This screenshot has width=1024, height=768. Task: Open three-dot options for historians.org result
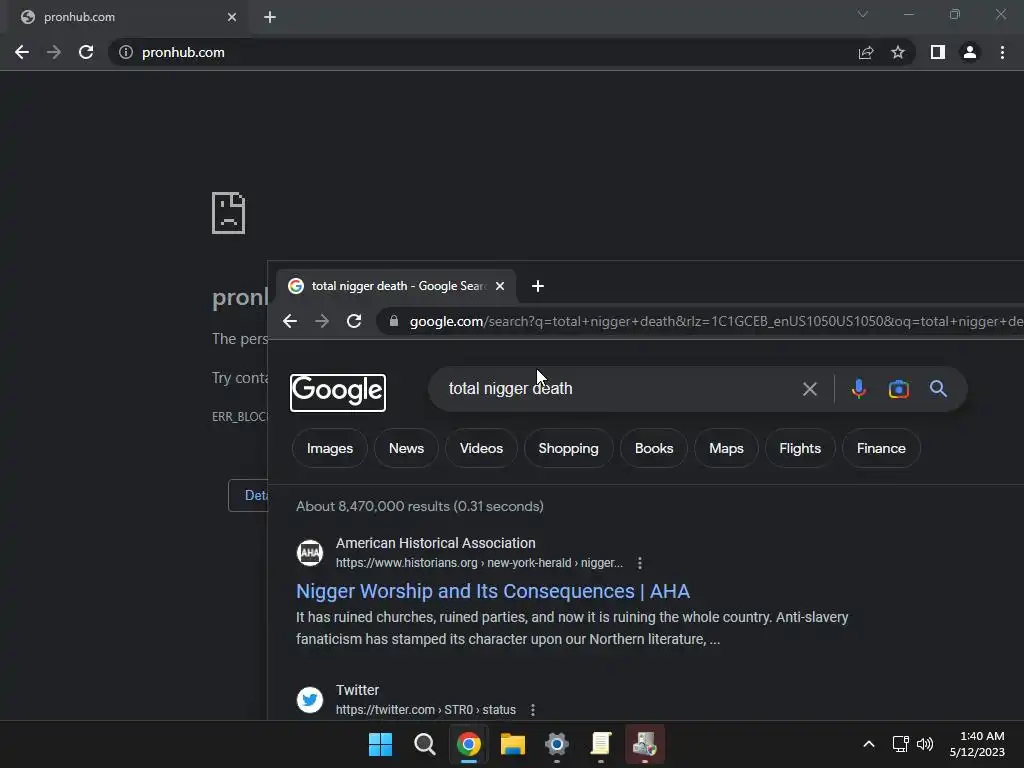[640, 563]
